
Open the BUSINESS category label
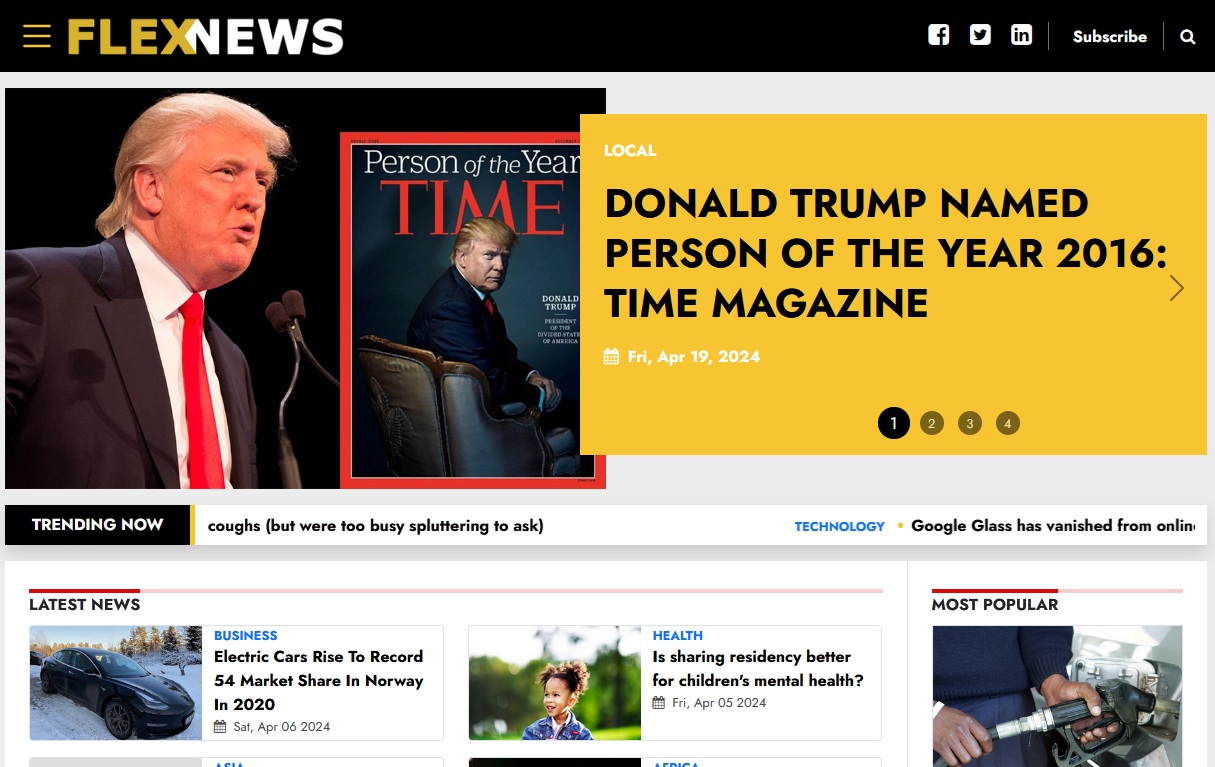click(x=245, y=635)
